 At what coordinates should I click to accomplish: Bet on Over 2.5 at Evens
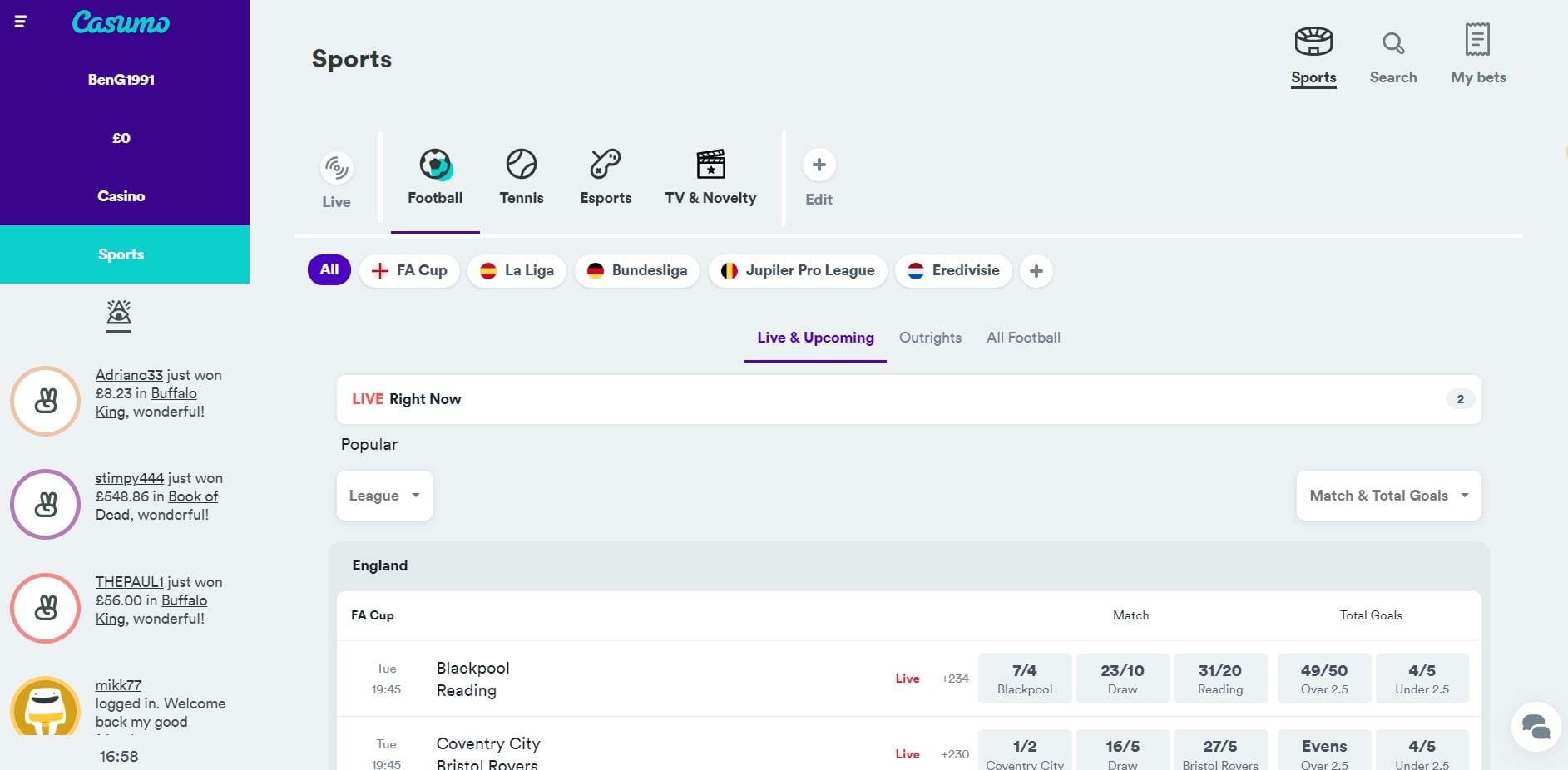coord(1324,751)
